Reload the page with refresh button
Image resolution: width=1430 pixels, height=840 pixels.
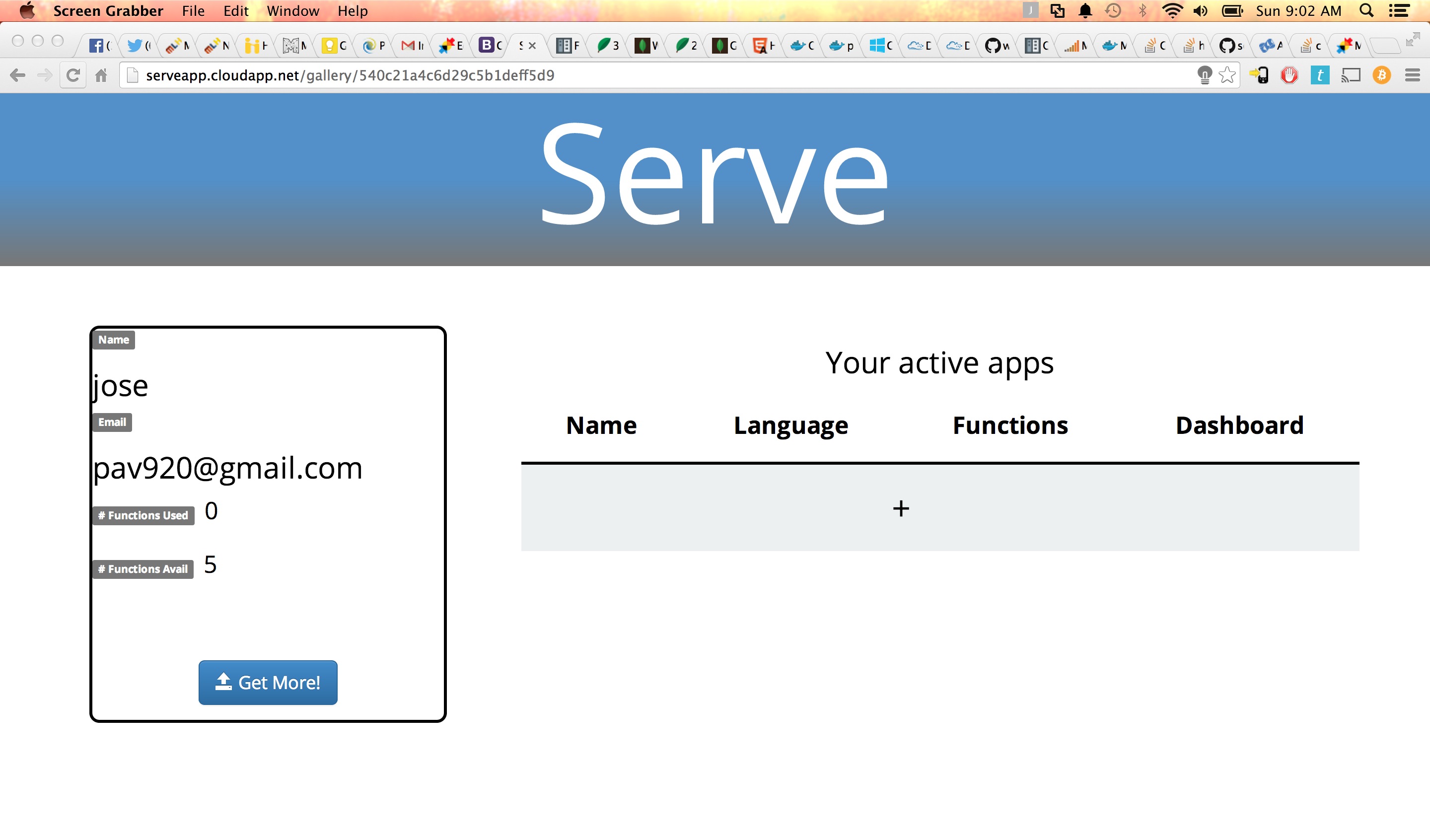click(72, 75)
